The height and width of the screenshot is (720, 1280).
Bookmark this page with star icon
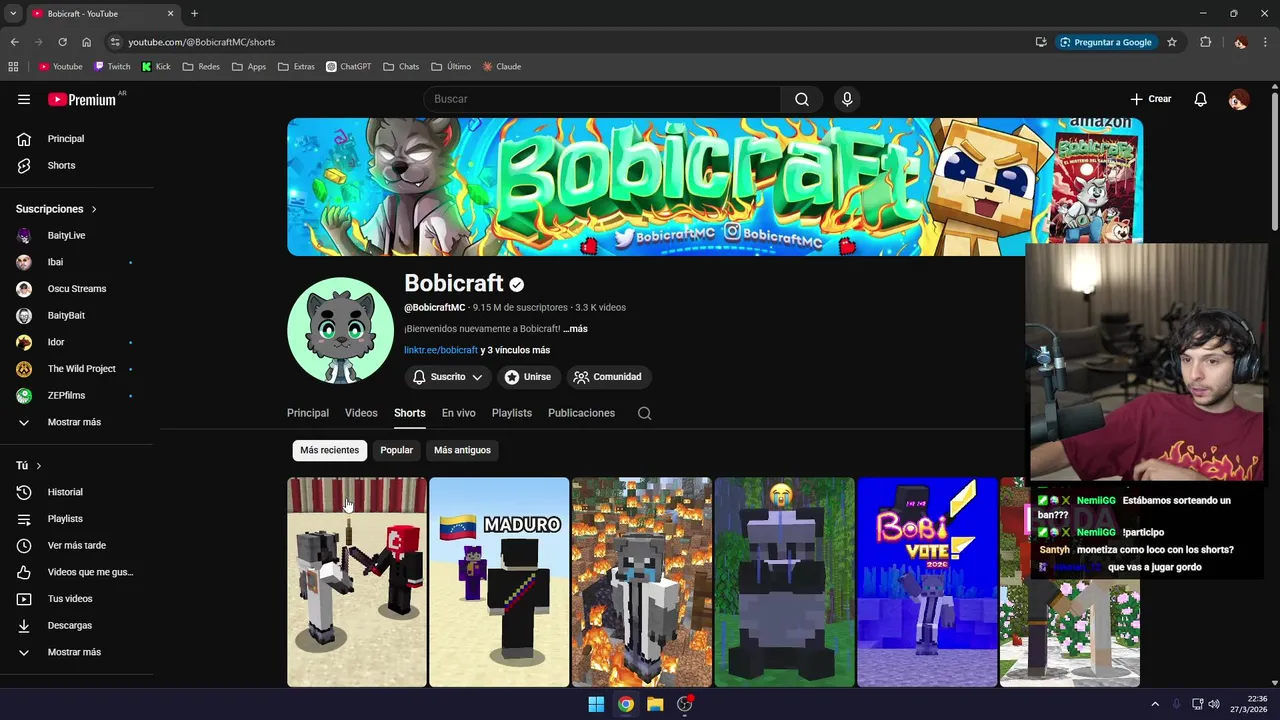pos(1172,42)
